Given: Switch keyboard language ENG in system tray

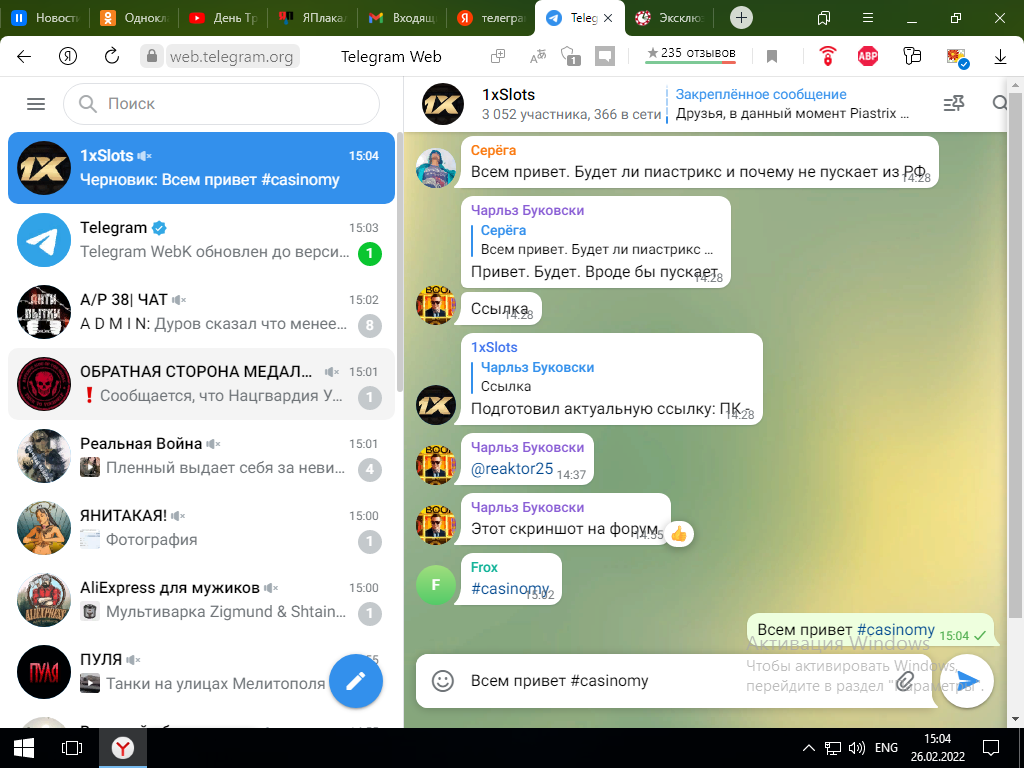Looking at the screenshot, I should point(886,747).
